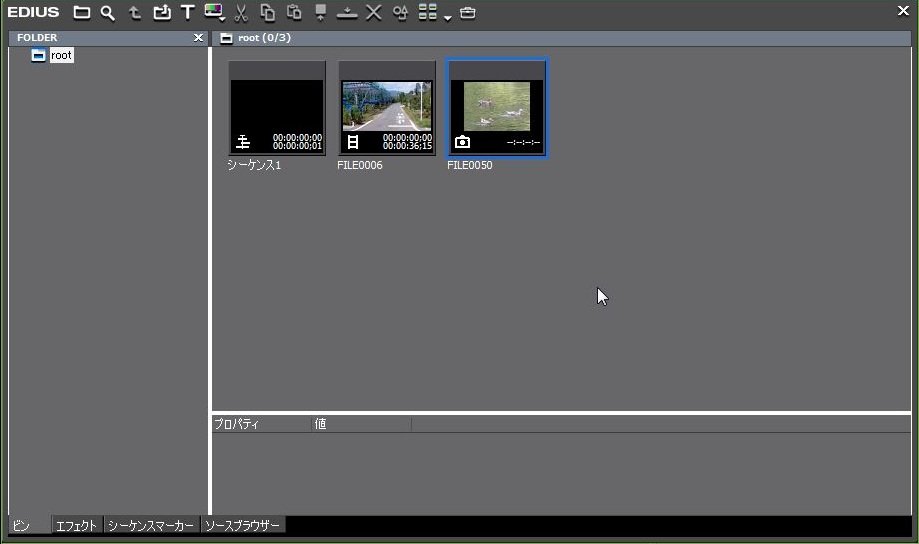Click the New Clip color bars icon
Viewport: 919px width, 544px height.
pyautogui.click(x=213, y=11)
